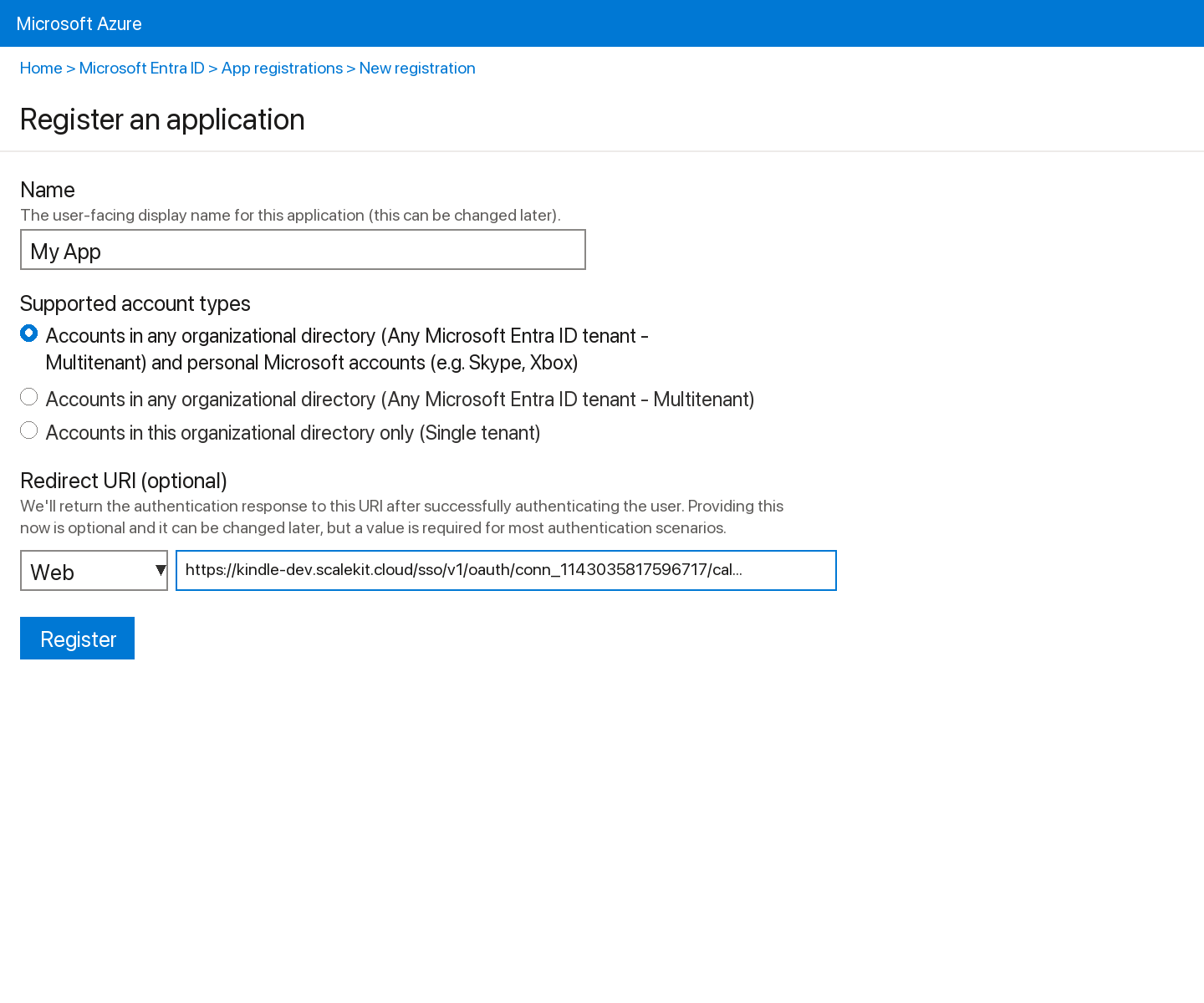Choose the Multitenant-only account type
Screen dimensions: 1204x1003
(x=28, y=396)
